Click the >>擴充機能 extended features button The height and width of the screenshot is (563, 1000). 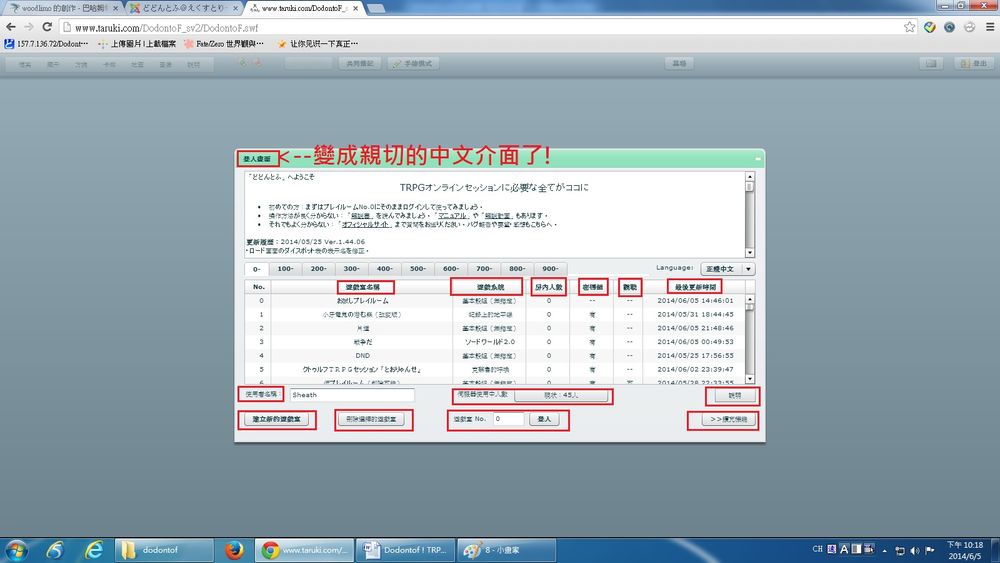pos(722,420)
